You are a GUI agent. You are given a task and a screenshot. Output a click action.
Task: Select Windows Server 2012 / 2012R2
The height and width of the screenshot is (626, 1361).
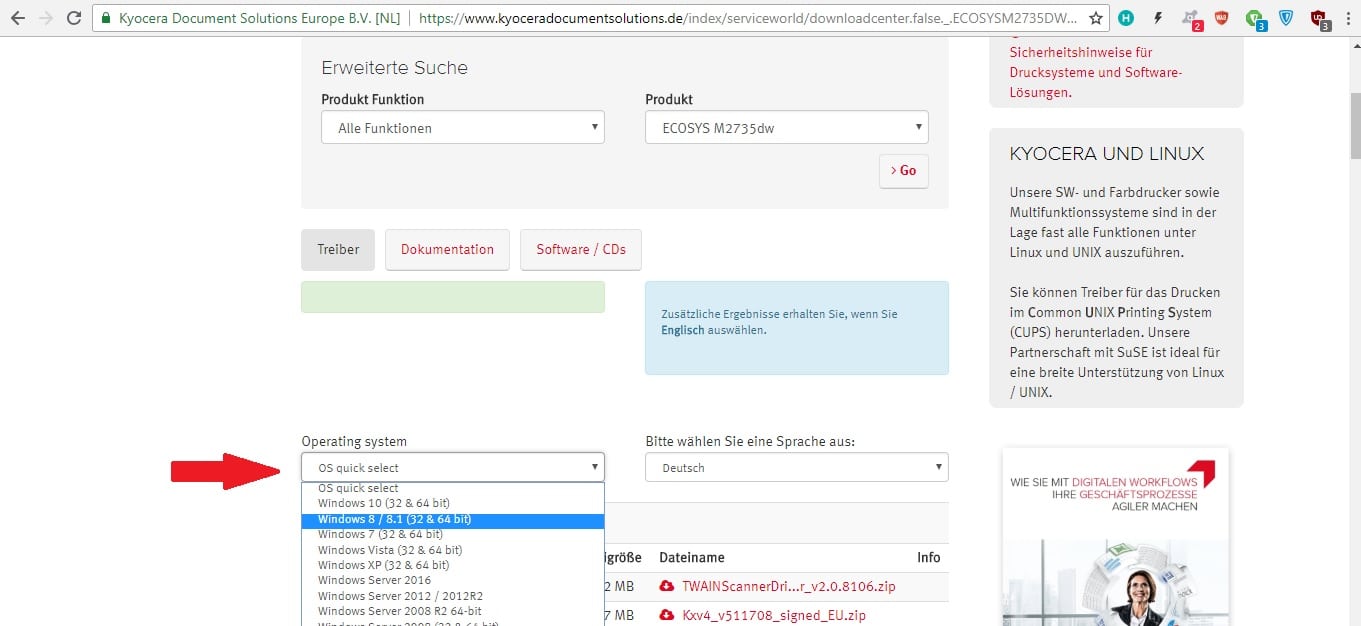point(453,596)
